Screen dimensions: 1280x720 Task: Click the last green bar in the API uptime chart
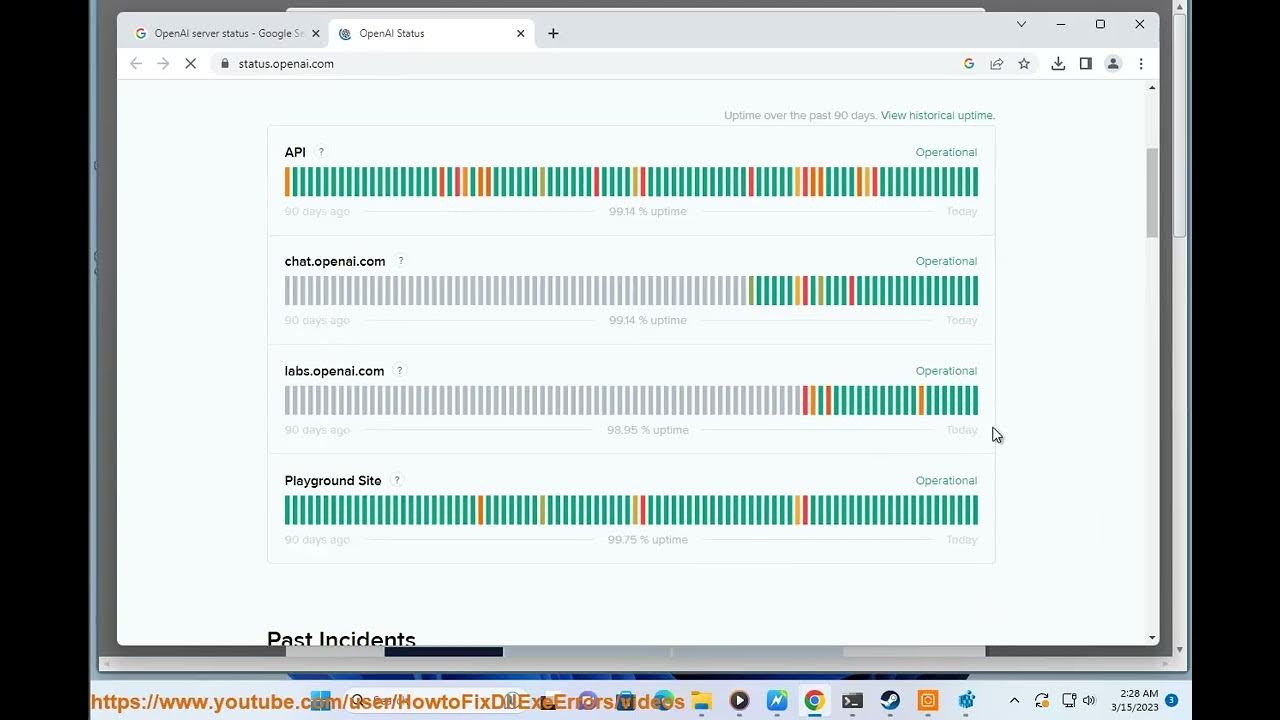[975, 182]
